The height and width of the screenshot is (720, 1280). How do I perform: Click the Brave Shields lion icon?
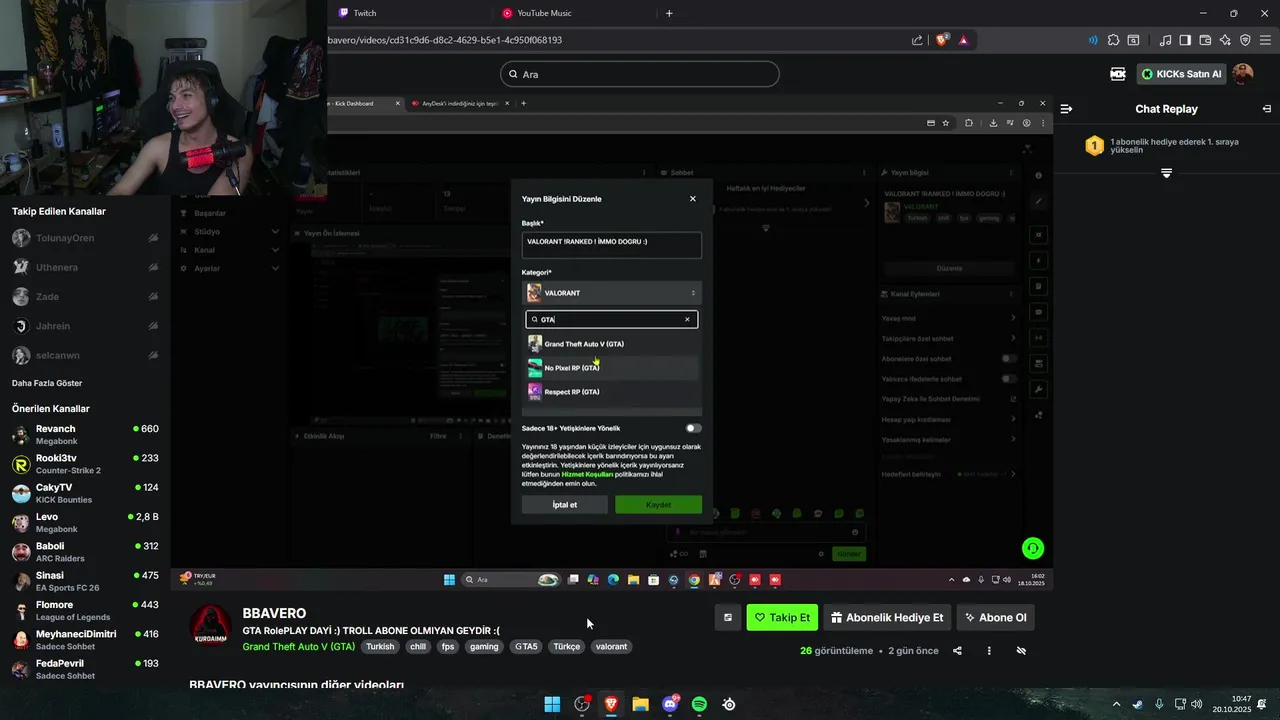coord(942,40)
